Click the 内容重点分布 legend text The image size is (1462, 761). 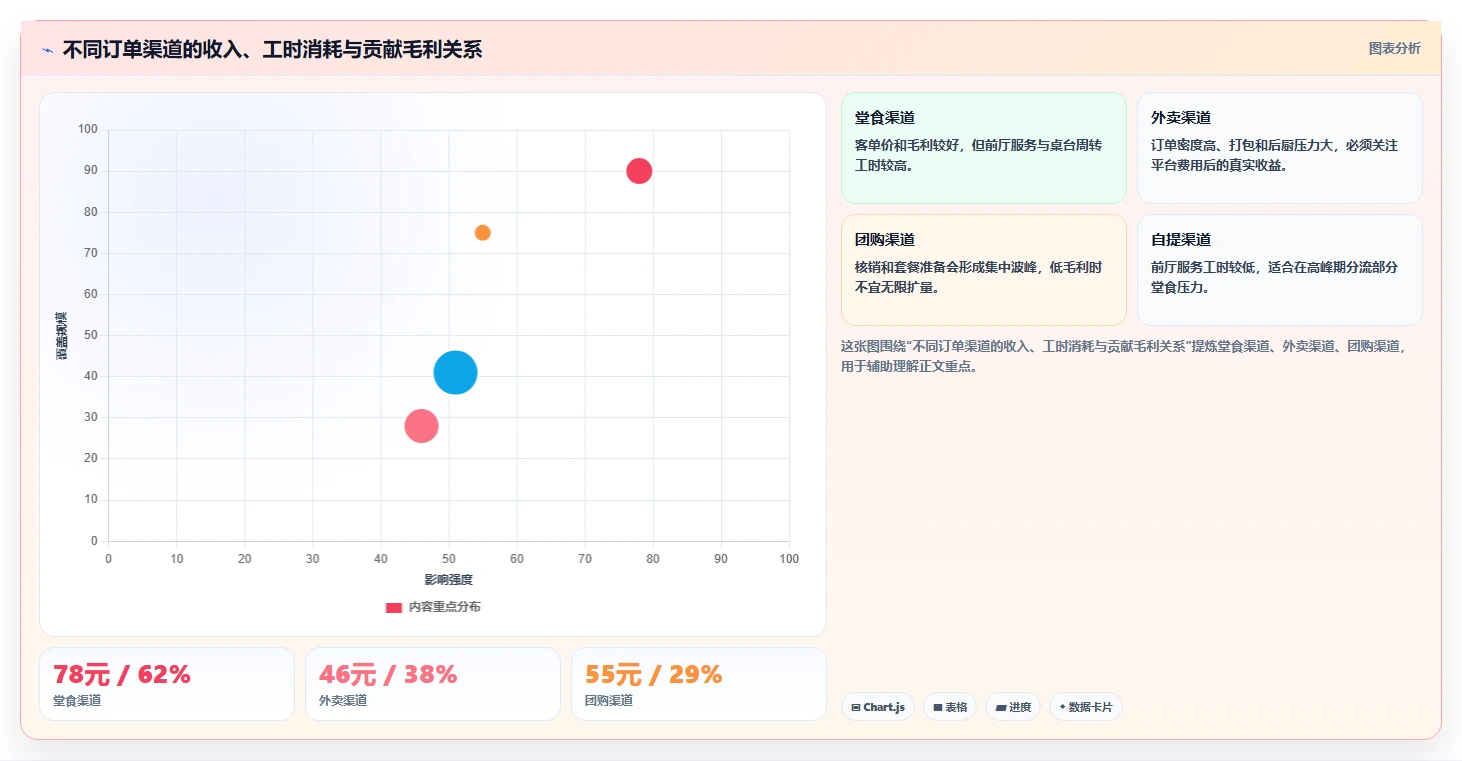pos(445,607)
